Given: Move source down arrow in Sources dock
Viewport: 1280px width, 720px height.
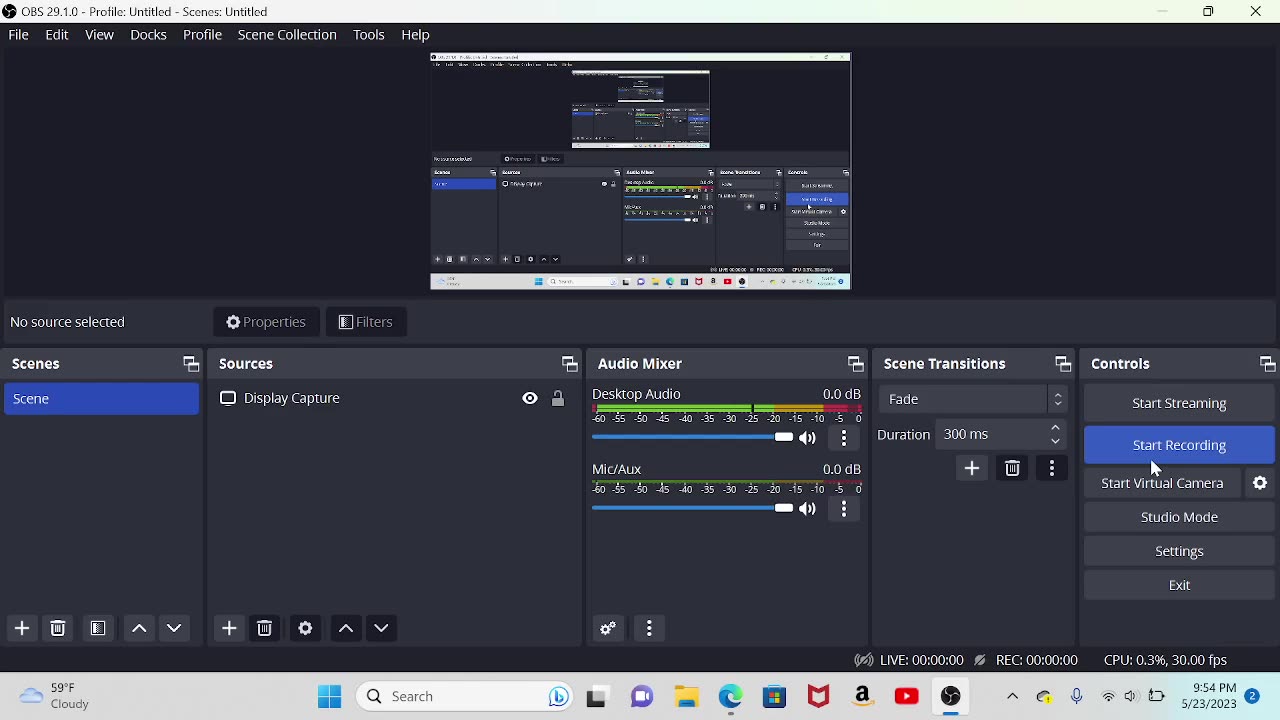Looking at the screenshot, I should (x=381, y=628).
